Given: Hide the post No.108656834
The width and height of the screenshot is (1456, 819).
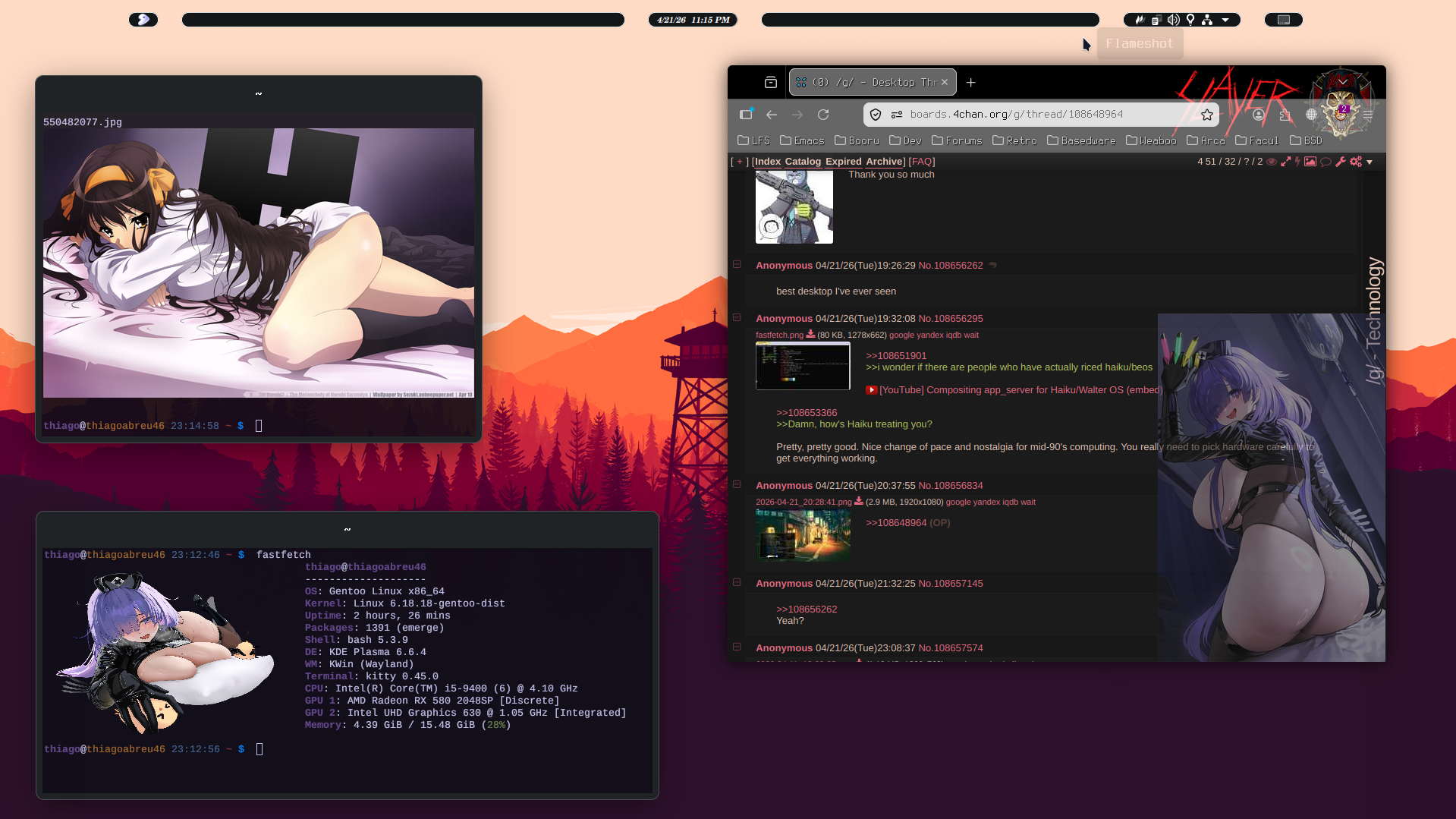Looking at the screenshot, I should click(x=737, y=484).
